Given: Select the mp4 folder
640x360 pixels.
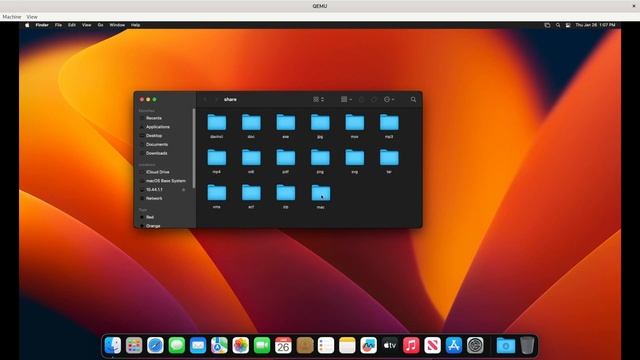Looking at the screenshot, I should point(217,161).
